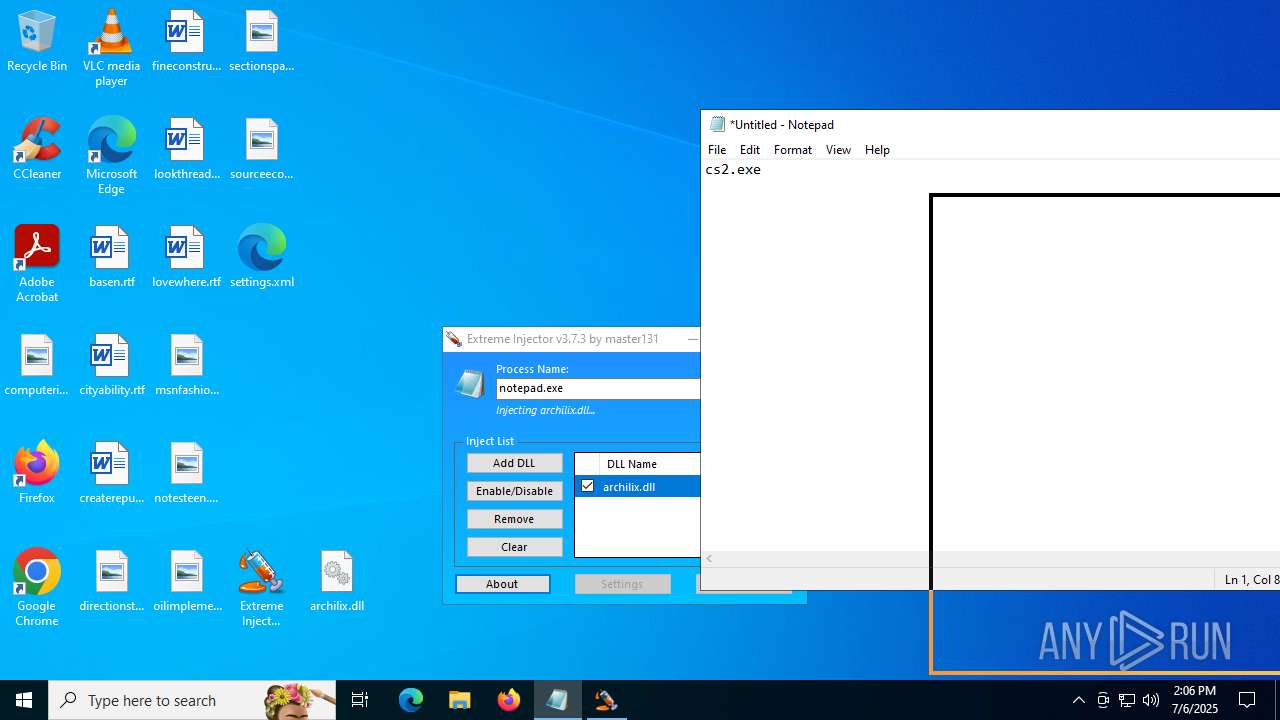The height and width of the screenshot is (720, 1280).
Task: Click the DLL Name column header
Action: coord(650,464)
